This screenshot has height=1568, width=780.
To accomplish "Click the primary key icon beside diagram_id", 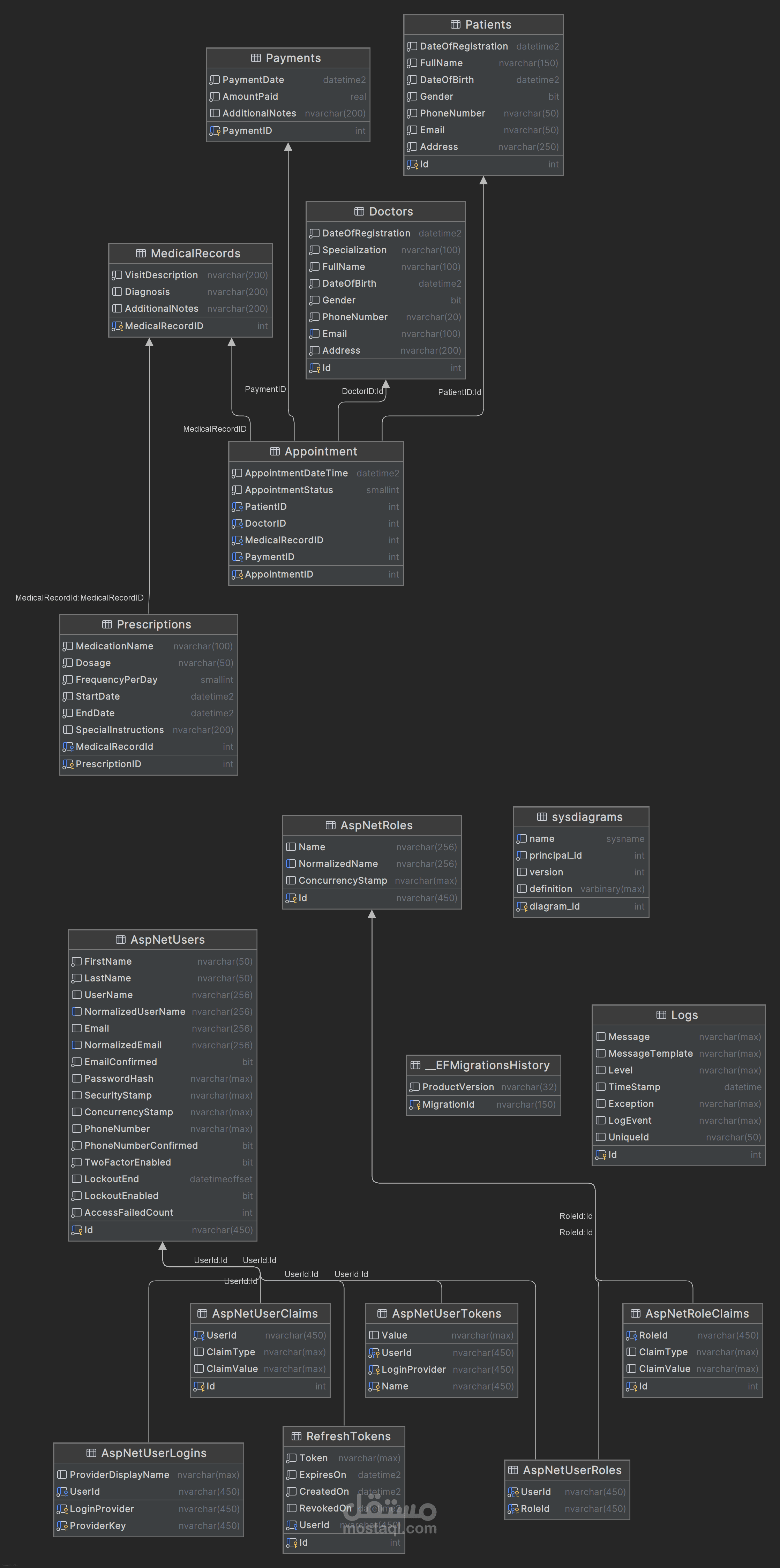I will click(x=522, y=906).
